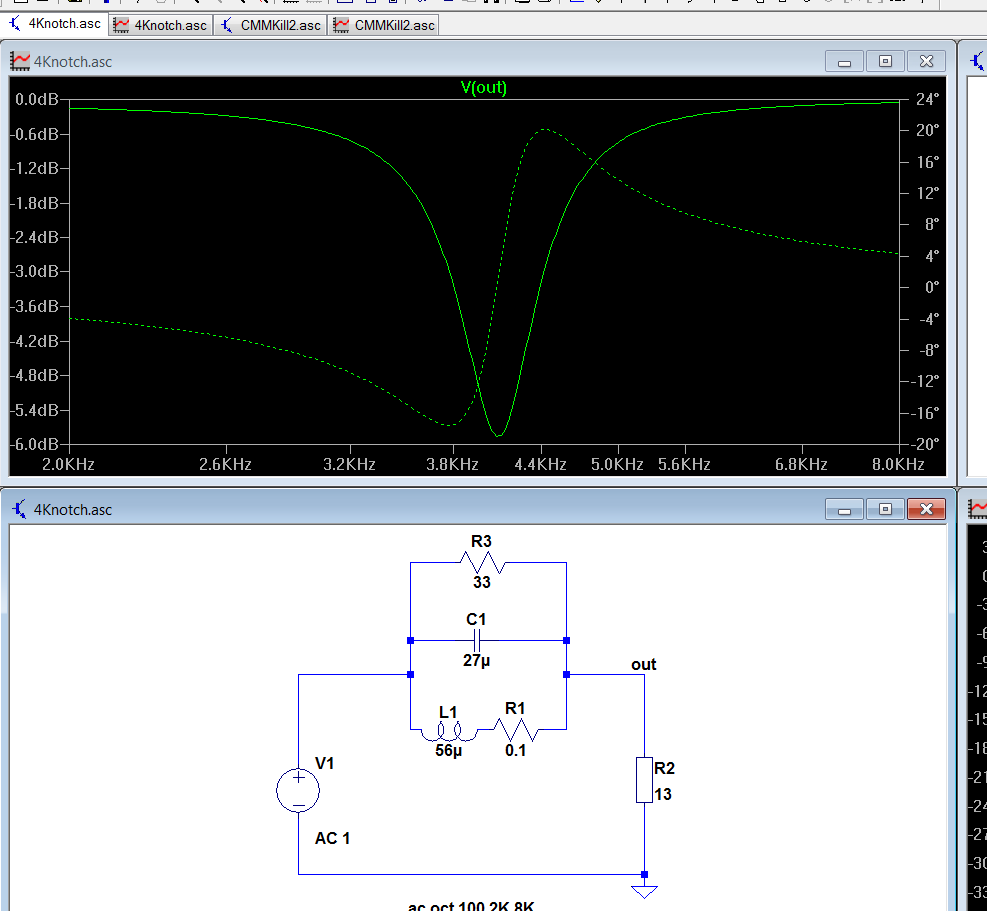Select capacitor C1 symbol in schematic

tap(477, 641)
